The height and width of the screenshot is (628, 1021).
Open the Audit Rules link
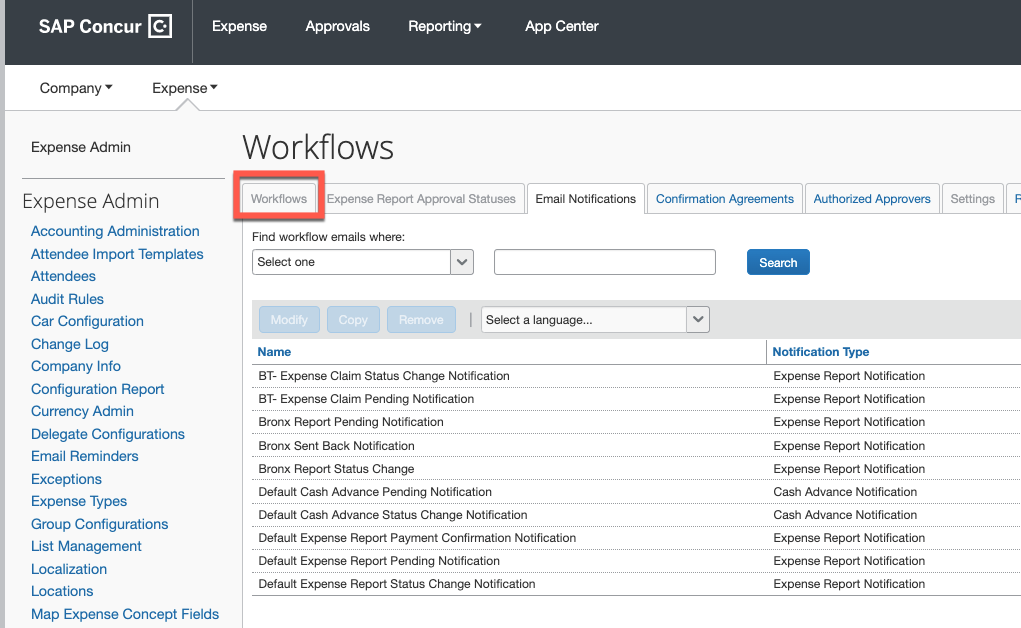(67, 299)
